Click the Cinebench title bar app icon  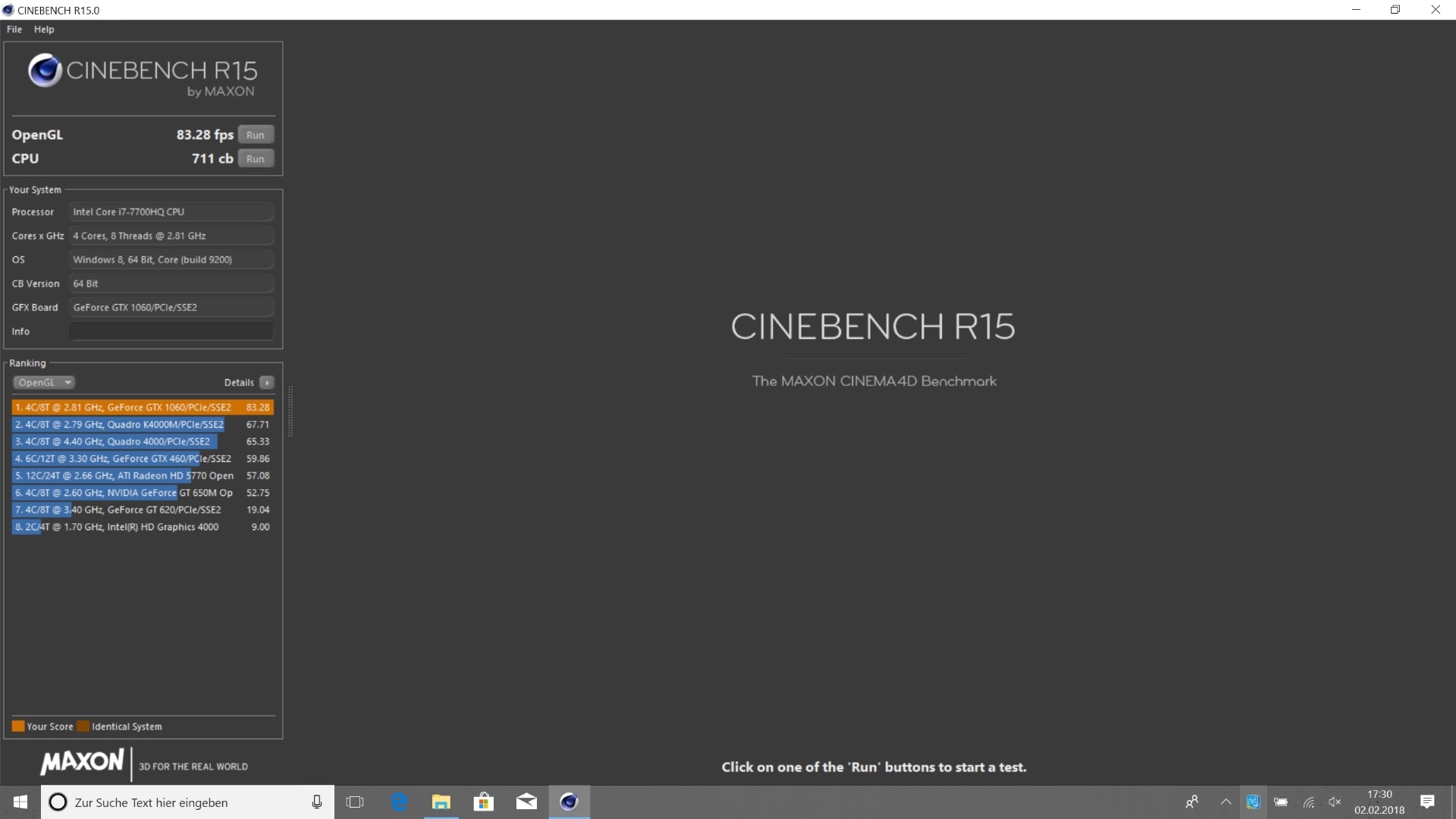(8, 10)
